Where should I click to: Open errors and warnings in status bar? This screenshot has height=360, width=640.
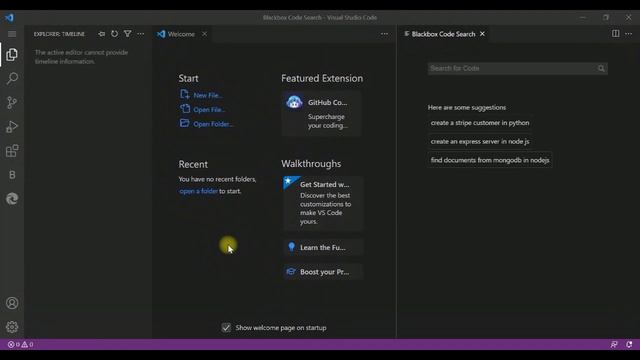tap(20, 344)
